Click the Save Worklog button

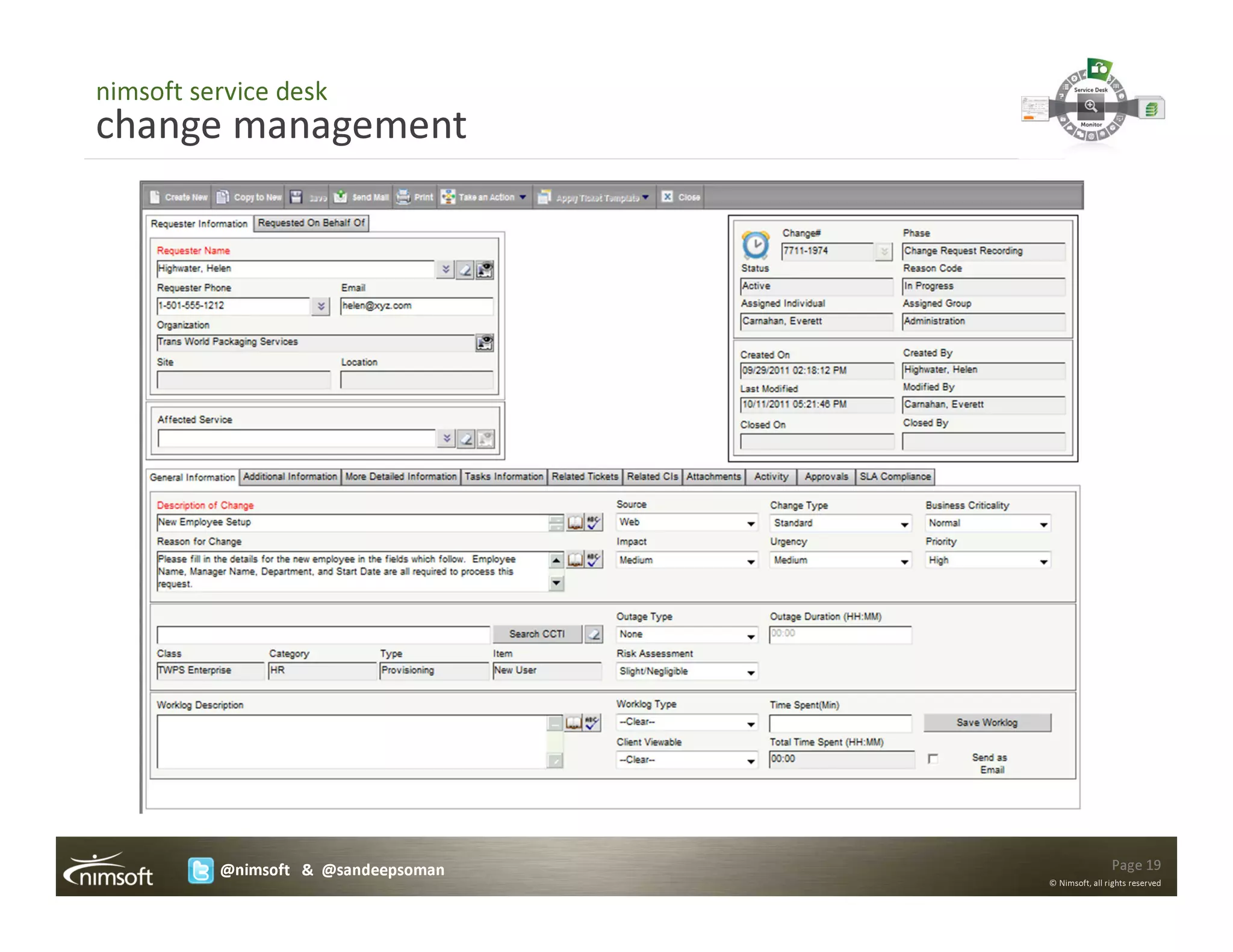click(x=987, y=722)
